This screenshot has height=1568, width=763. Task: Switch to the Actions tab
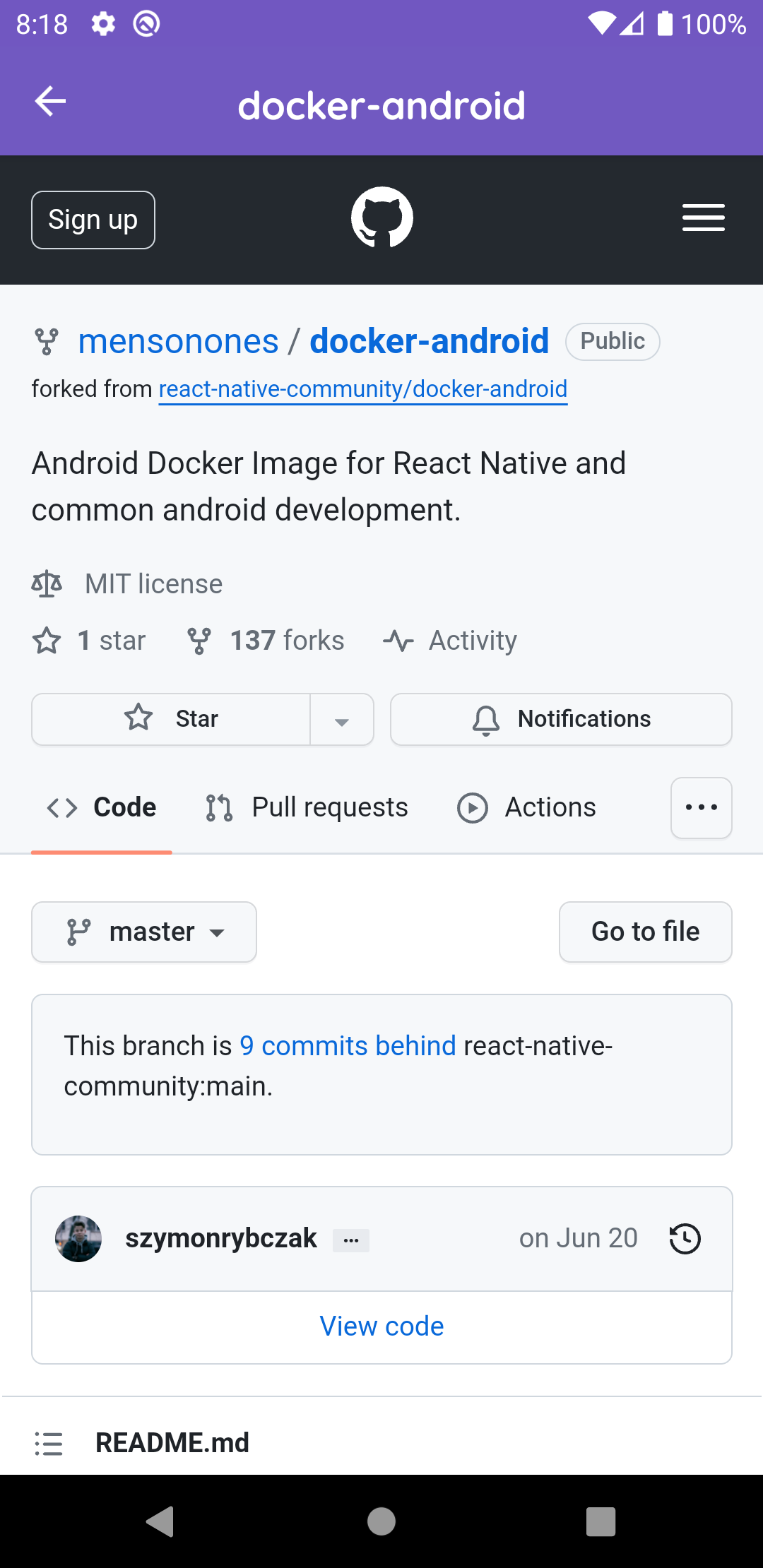coord(527,807)
